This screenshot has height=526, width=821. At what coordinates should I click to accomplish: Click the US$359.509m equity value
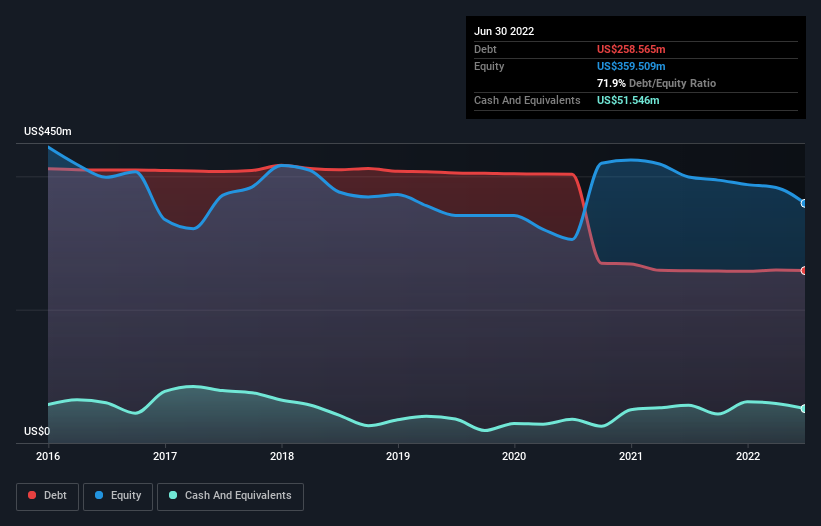(x=631, y=66)
